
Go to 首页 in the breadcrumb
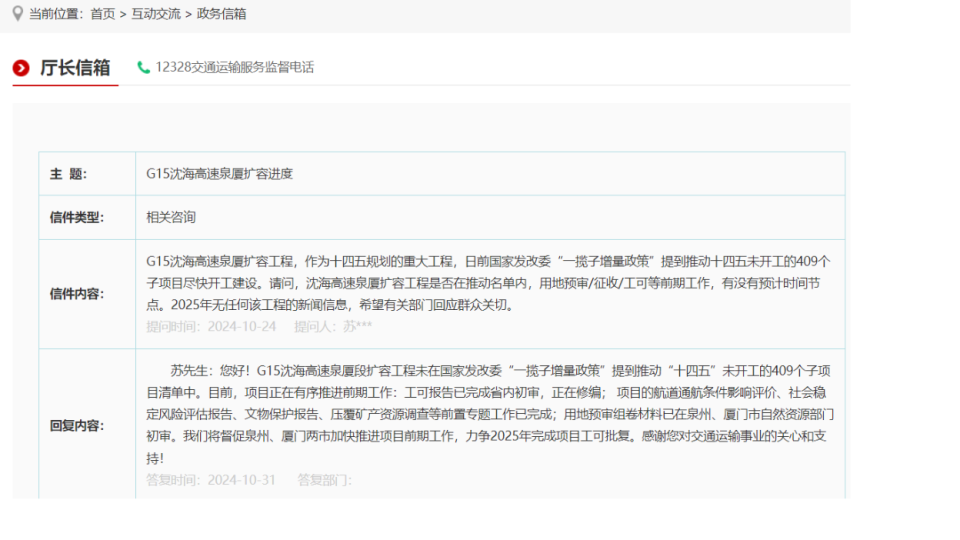click(103, 13)
